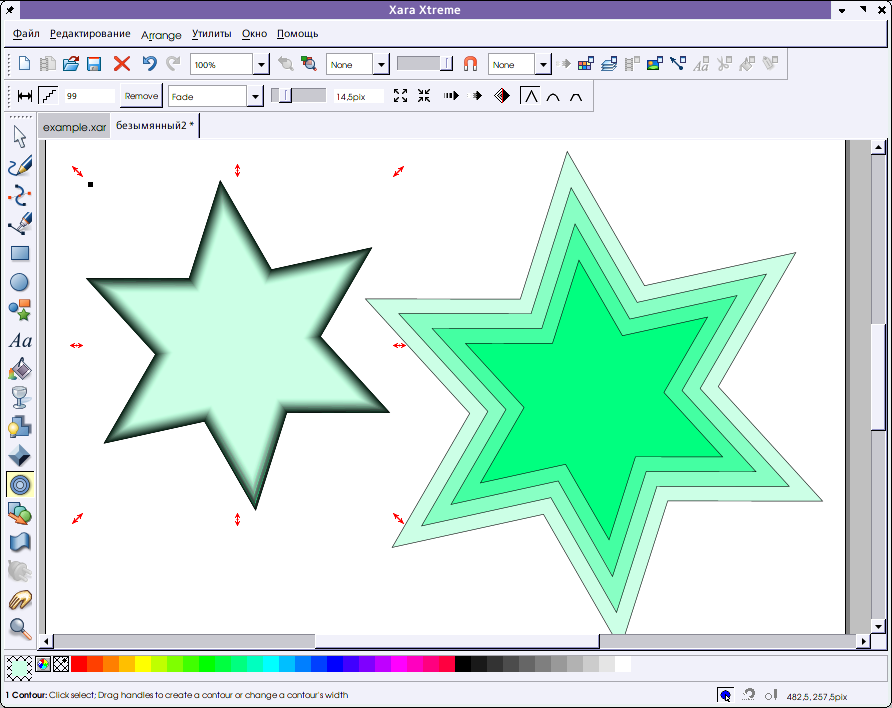This screenshot has width=892, height=708.
Task: Open the Arrange menu
Action: click(161, 35)
